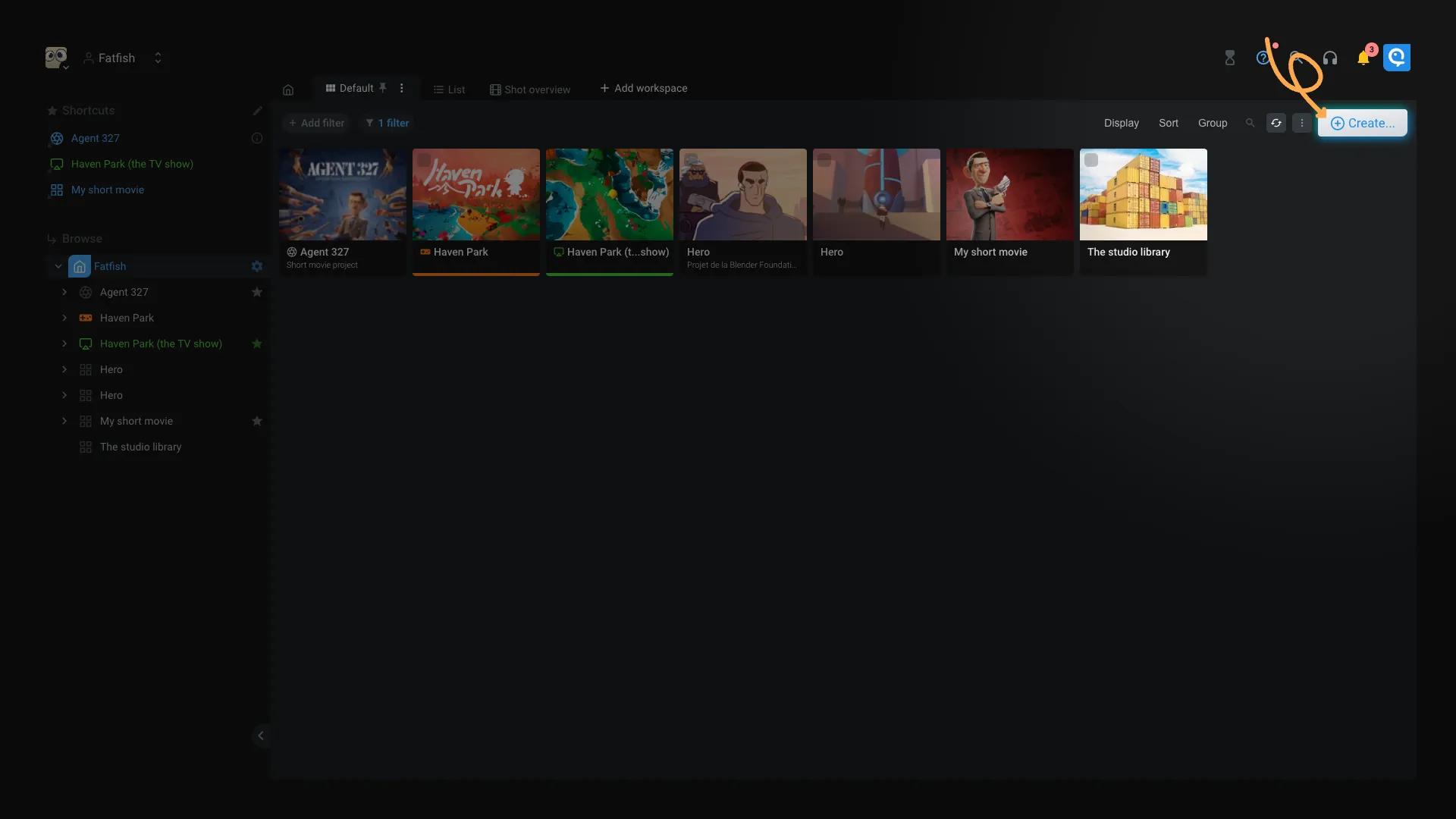Click the Create... button
1456x819 pixels.
1362,123
